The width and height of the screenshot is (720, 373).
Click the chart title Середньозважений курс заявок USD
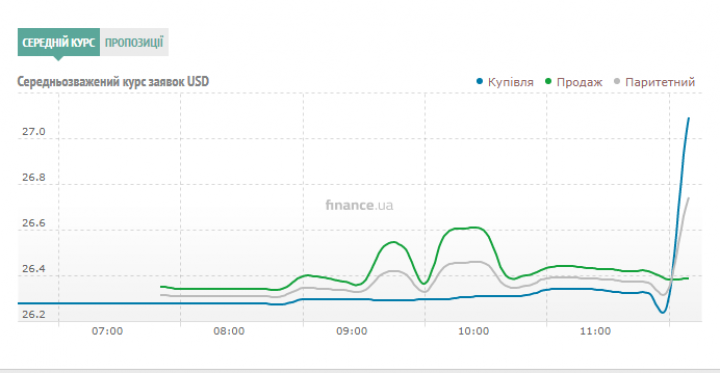click(x=113, y=82)
